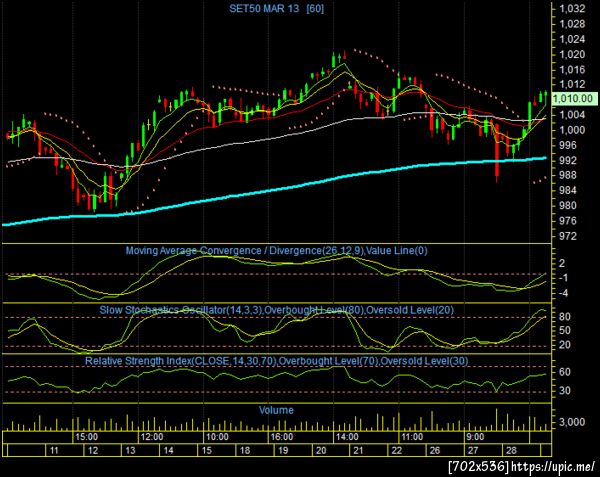Select date 18 on the date axis

click(245, 450)
